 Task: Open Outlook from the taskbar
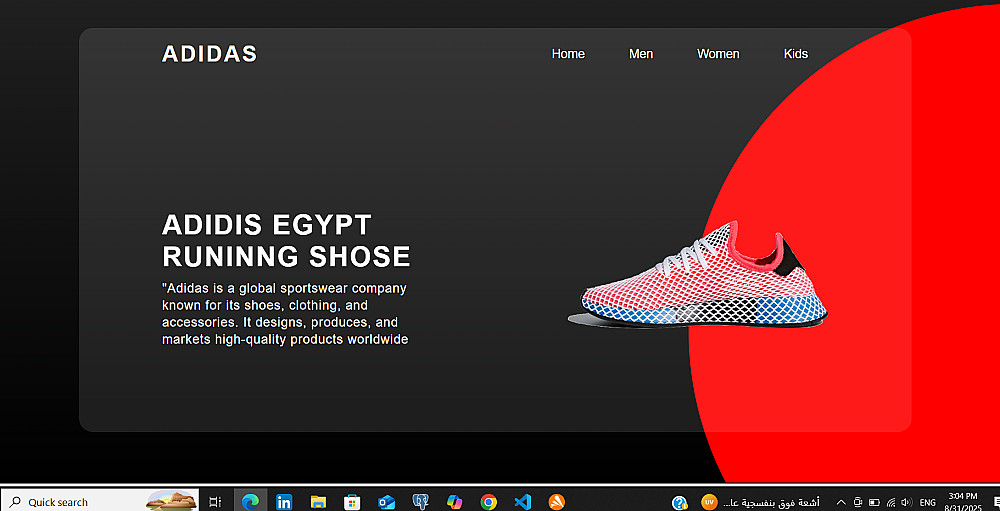pos(386,502)
